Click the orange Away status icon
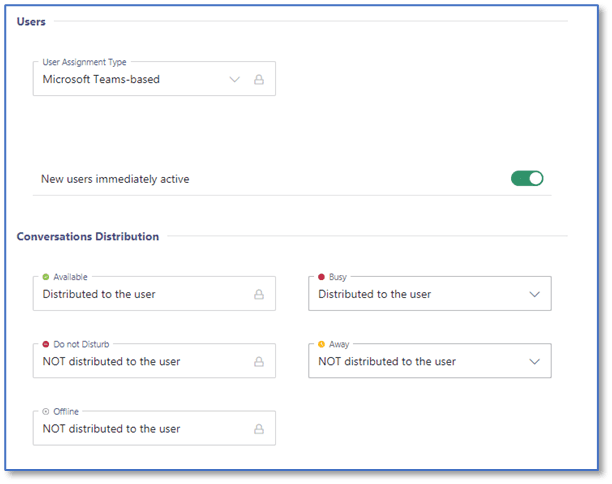The image size is (612, 484). [x=321, y=344]
